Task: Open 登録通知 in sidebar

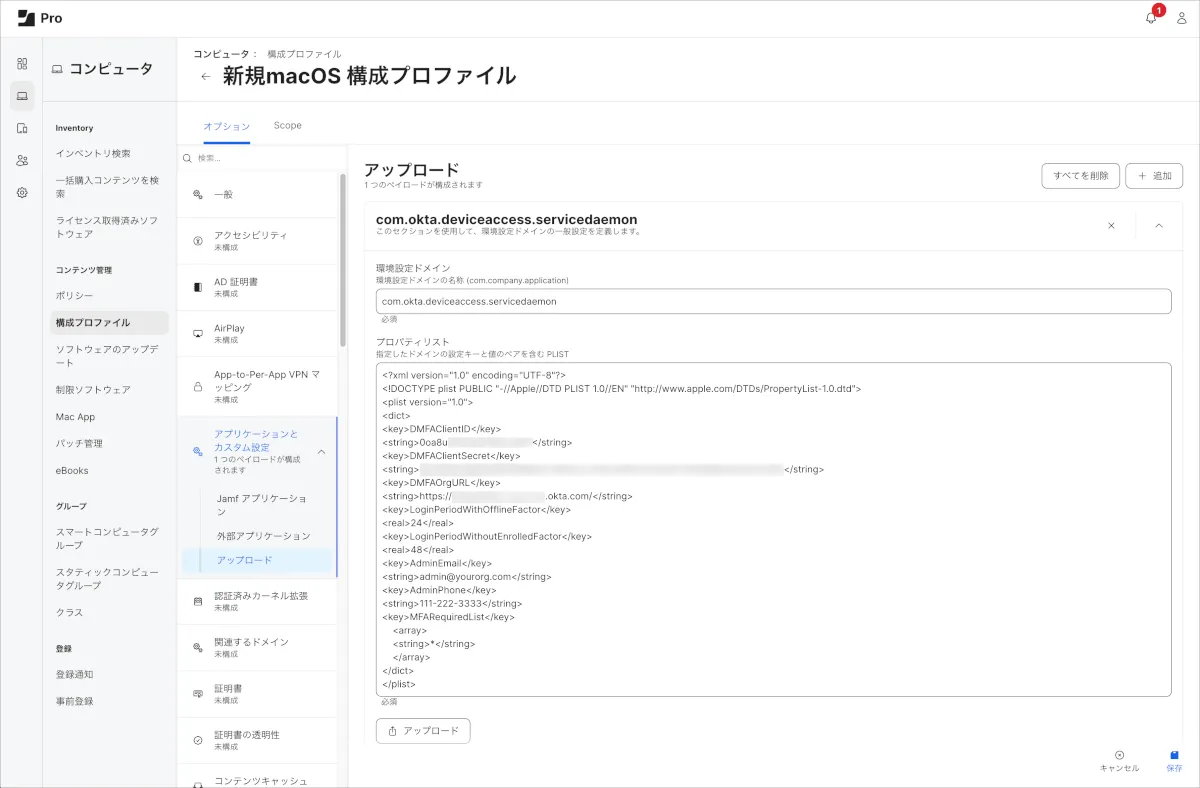Action: tap(74, 675)
